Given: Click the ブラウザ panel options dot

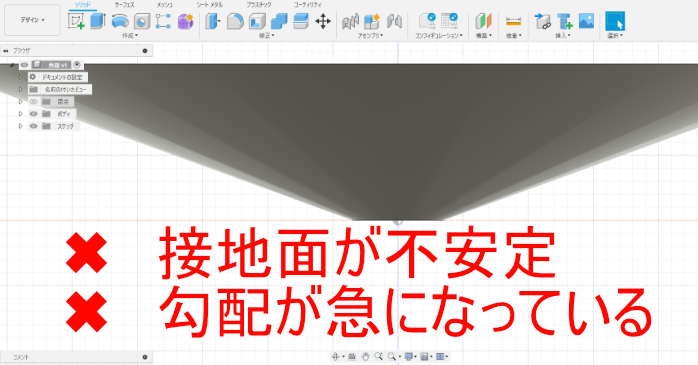Looking at the screenshot, I should click(x=145, y=51).
